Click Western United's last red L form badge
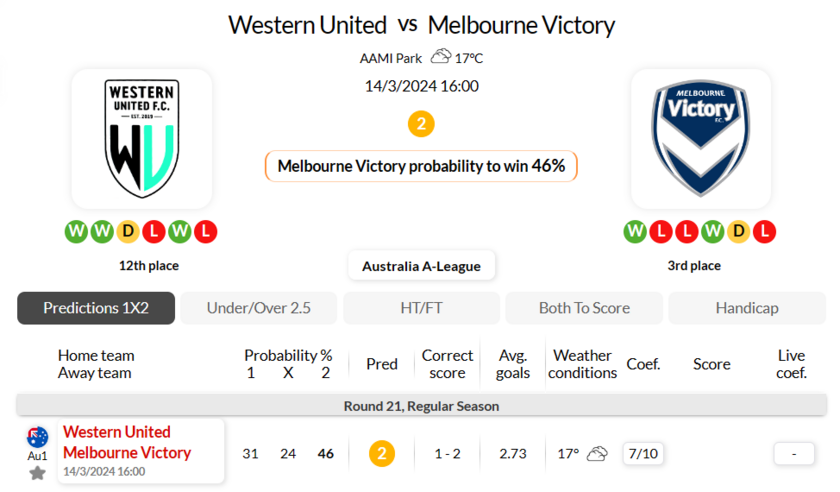 (x=206, y=232)
